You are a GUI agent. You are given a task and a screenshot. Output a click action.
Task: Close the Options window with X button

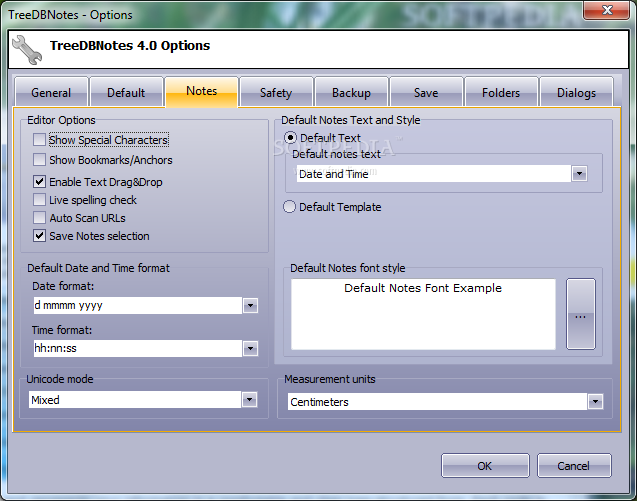(x=607, y=10)
